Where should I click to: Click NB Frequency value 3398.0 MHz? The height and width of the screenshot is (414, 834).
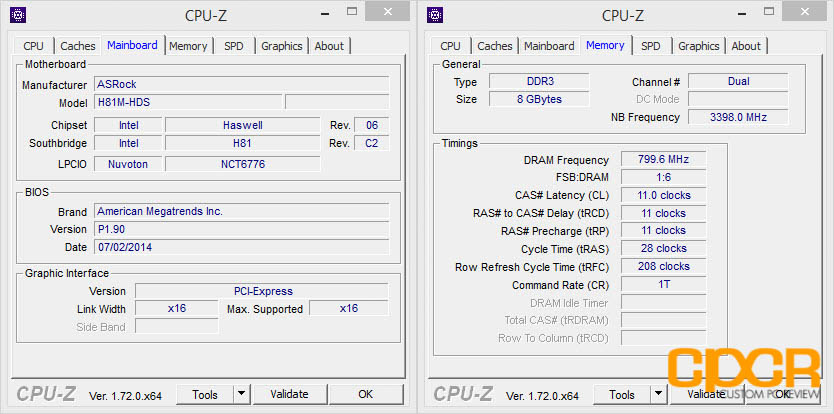coord(738,117)
